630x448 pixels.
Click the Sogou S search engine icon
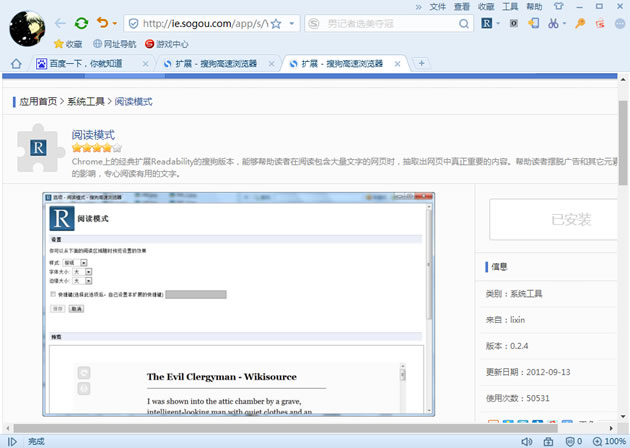coord(314,24)
